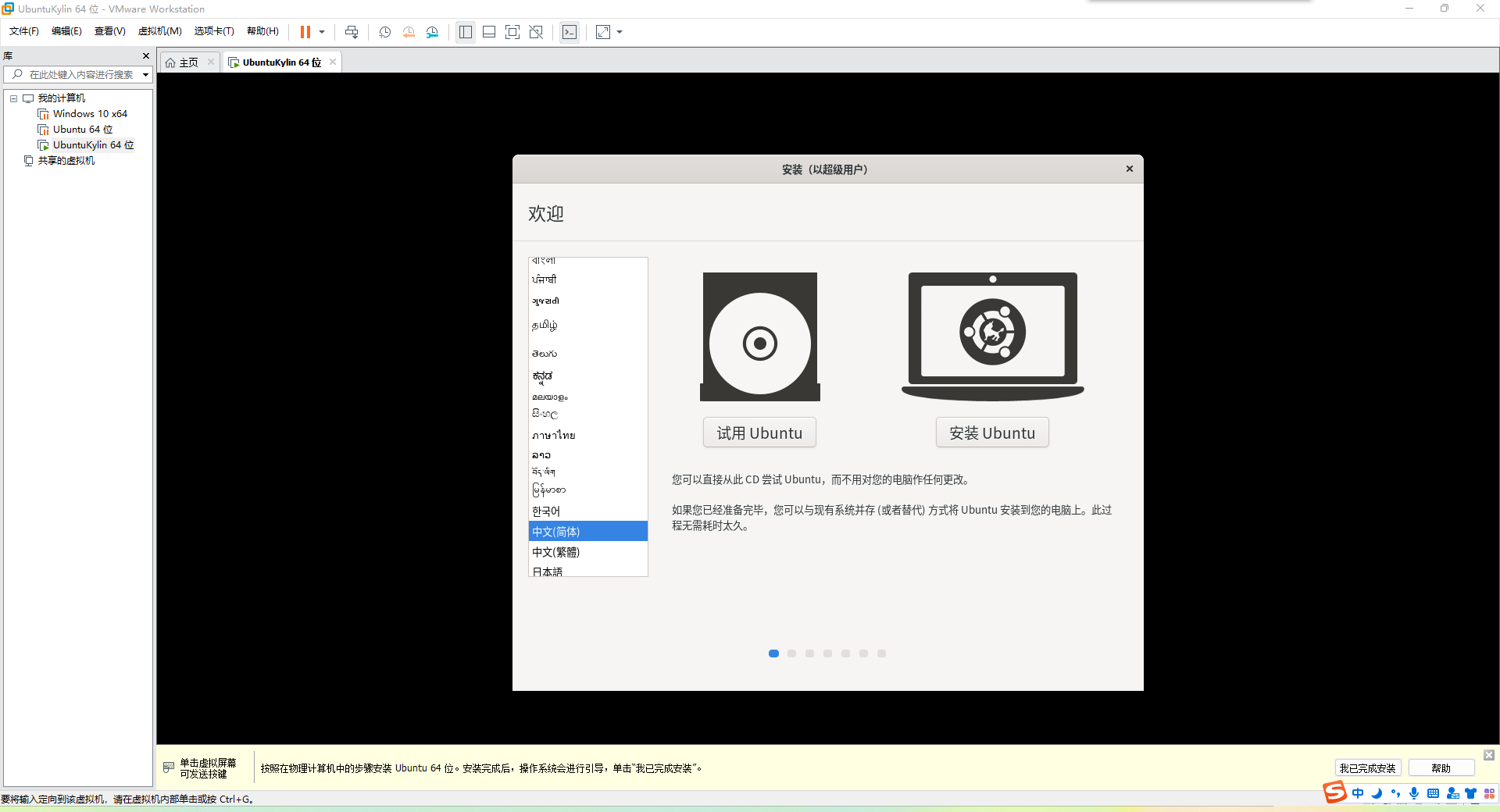Select 共享的虚拟机 in the library
The height and width of the screenshot is (812, 1500).
tap(66, 161)
